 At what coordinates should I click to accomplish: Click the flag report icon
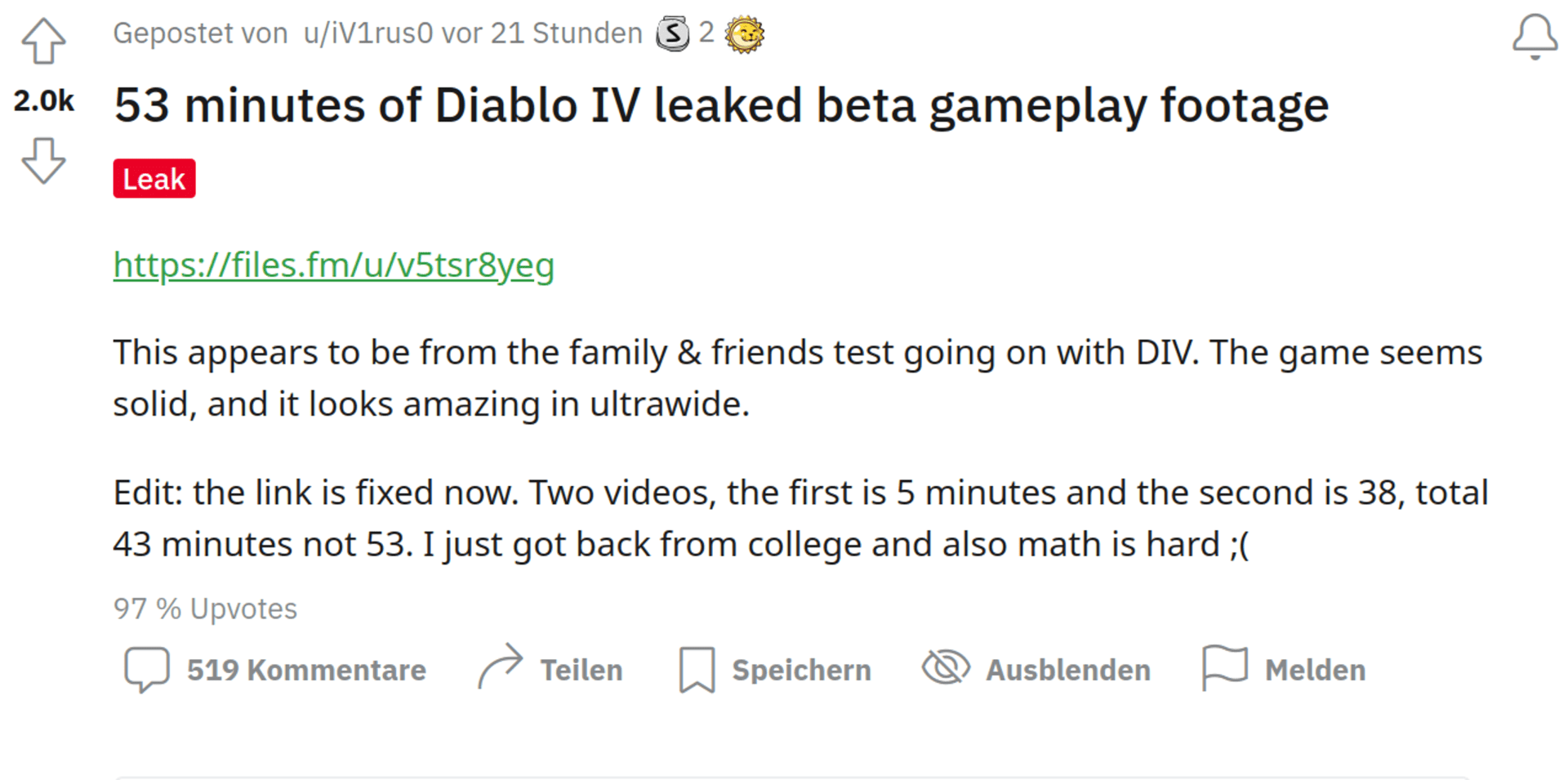coord(1225,668)
